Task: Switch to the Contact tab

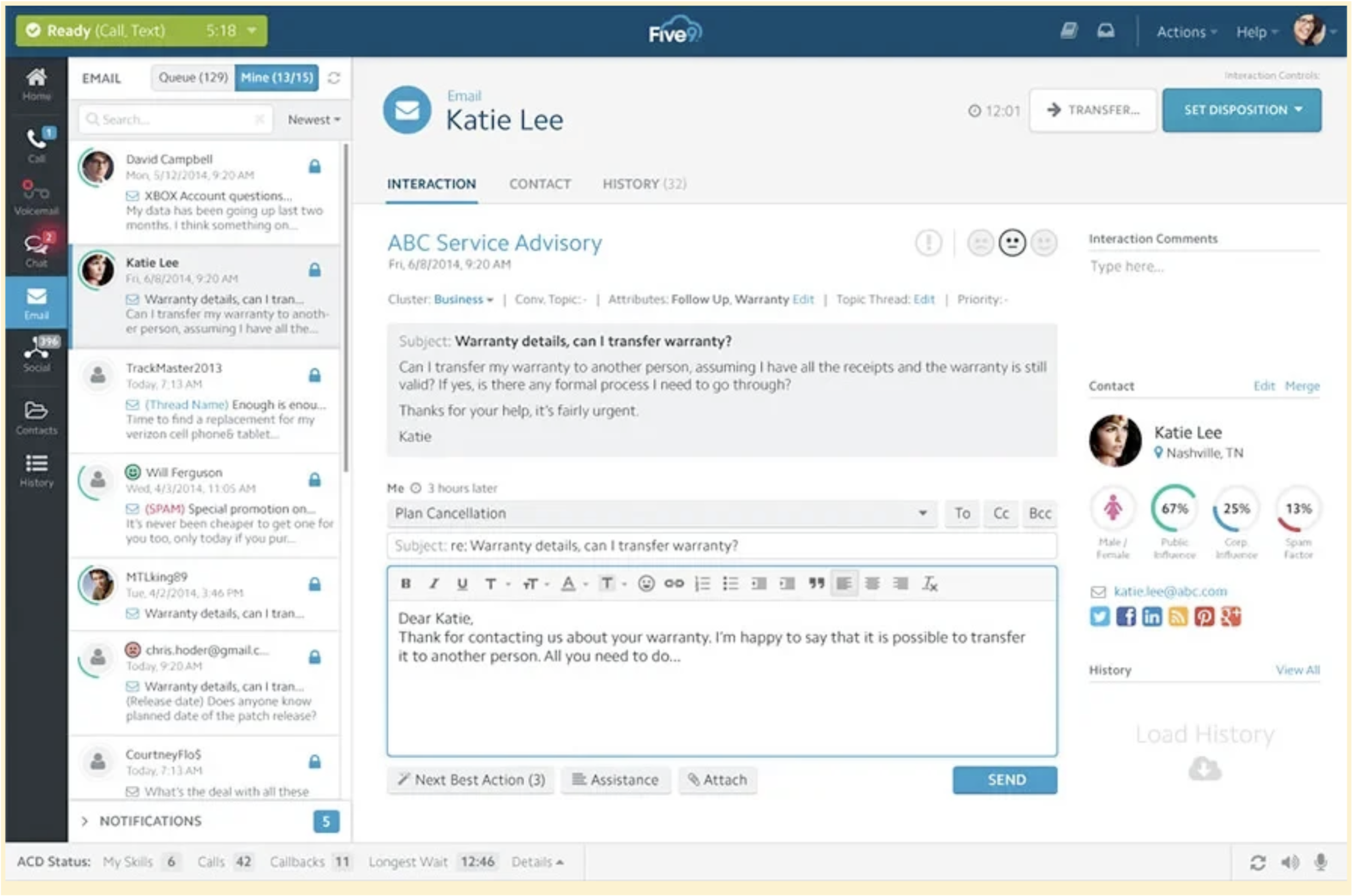Action: pyautogui.click(x=539, y=184)
